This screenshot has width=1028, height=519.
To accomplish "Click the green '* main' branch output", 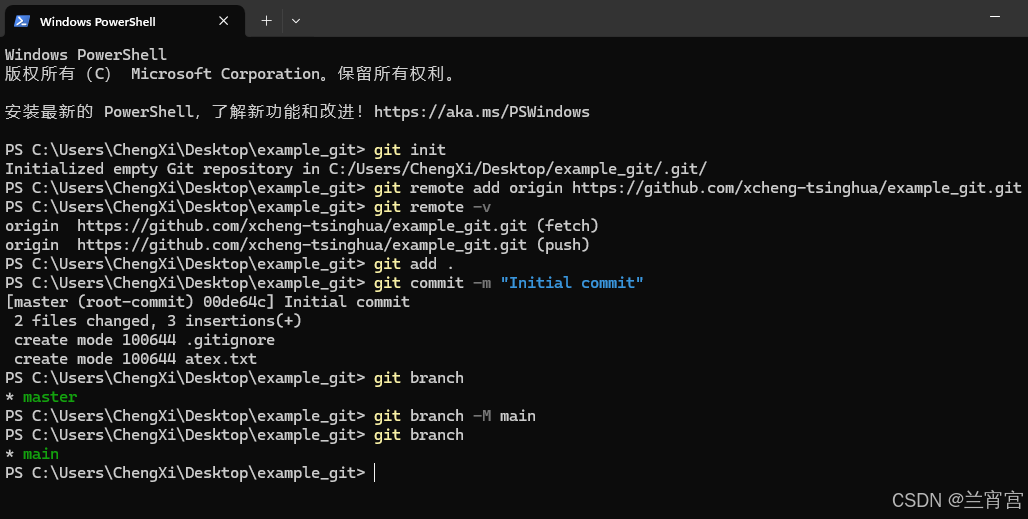I will coord(32,454).
